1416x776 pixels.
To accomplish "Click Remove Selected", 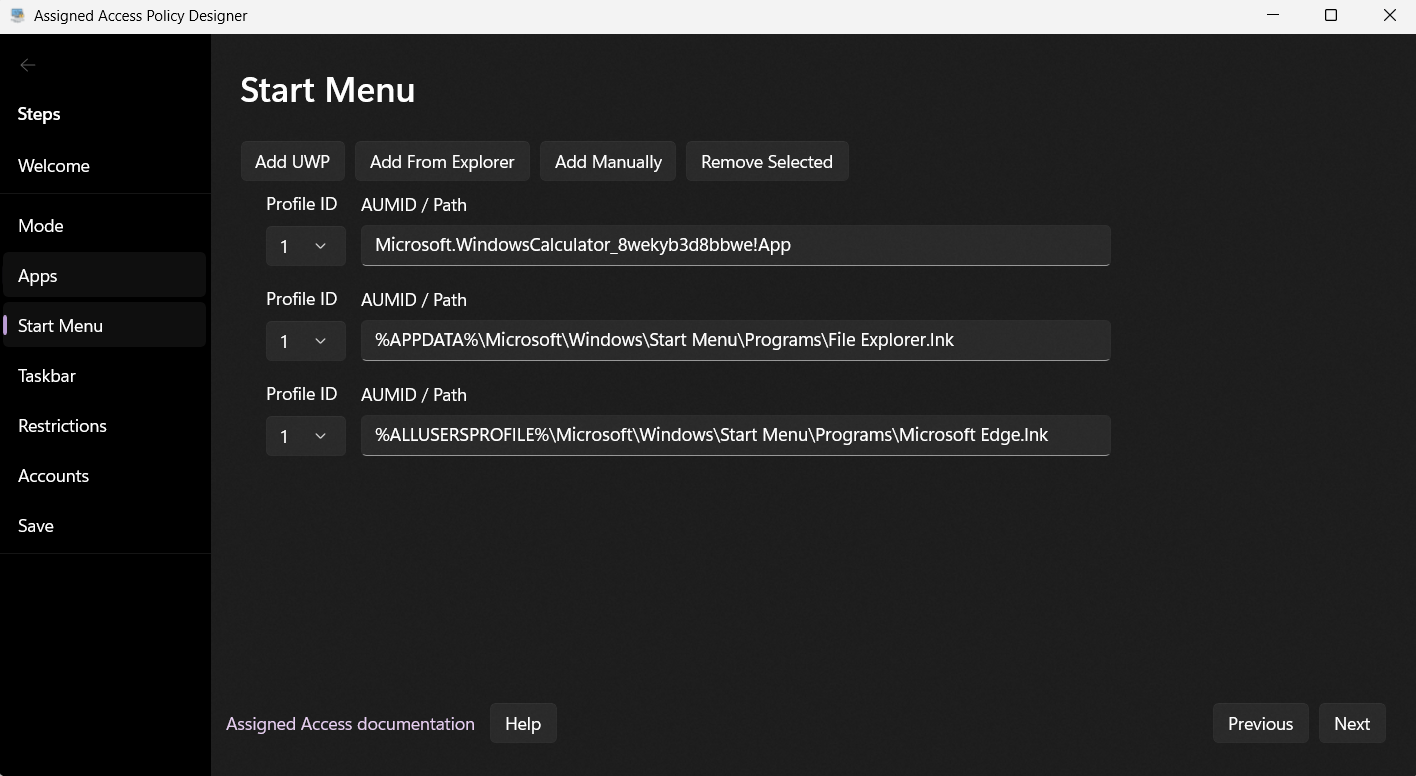I will click(767, 160).
